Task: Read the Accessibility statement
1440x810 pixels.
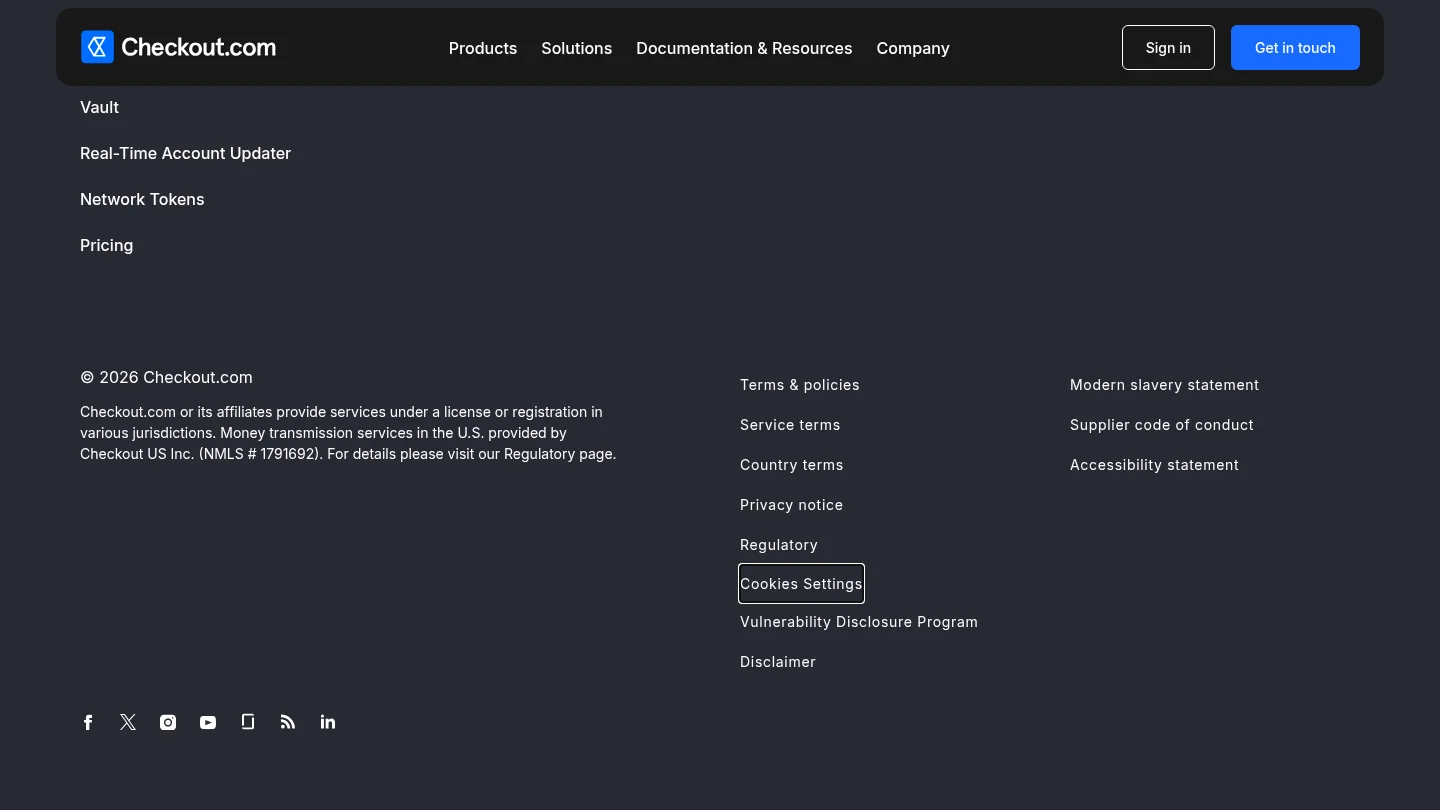Action: click(1154, 465)
